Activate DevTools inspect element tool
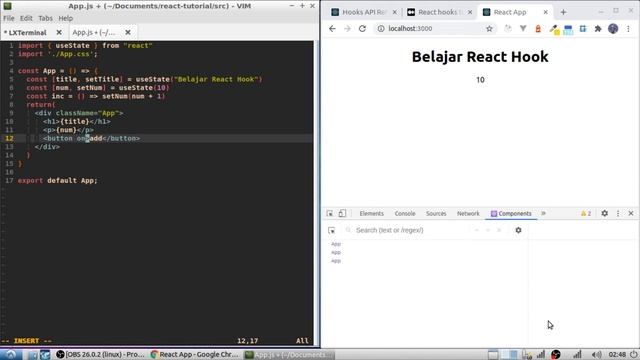 (329, 213)
